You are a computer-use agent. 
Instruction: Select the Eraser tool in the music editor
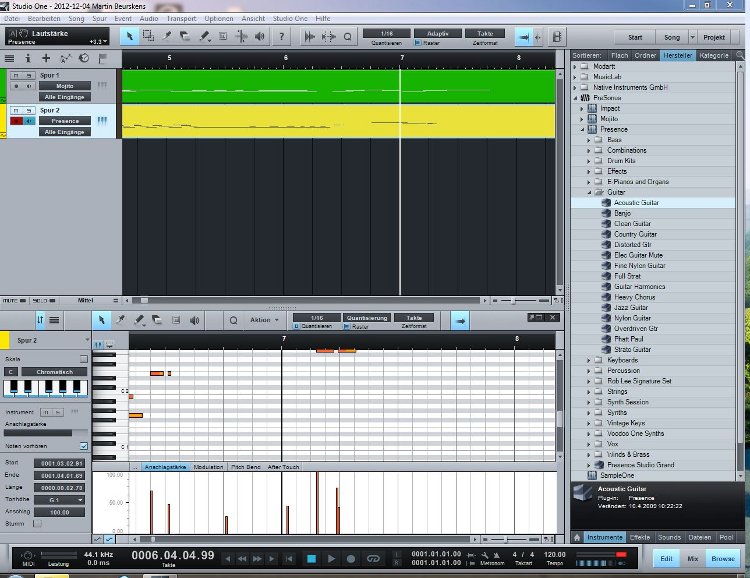coord(157,320)
